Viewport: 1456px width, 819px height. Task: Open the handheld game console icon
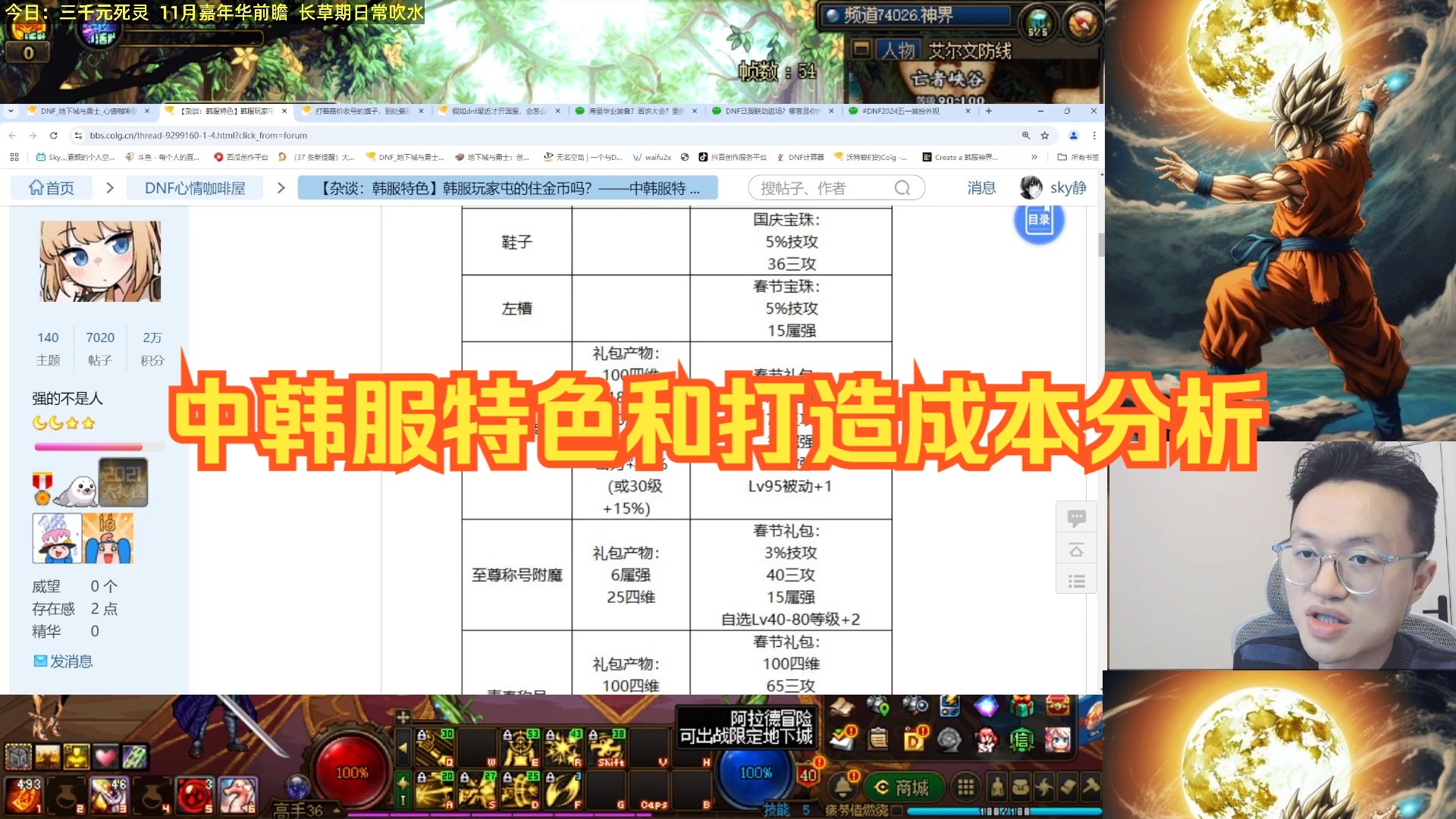coord(949,708)
